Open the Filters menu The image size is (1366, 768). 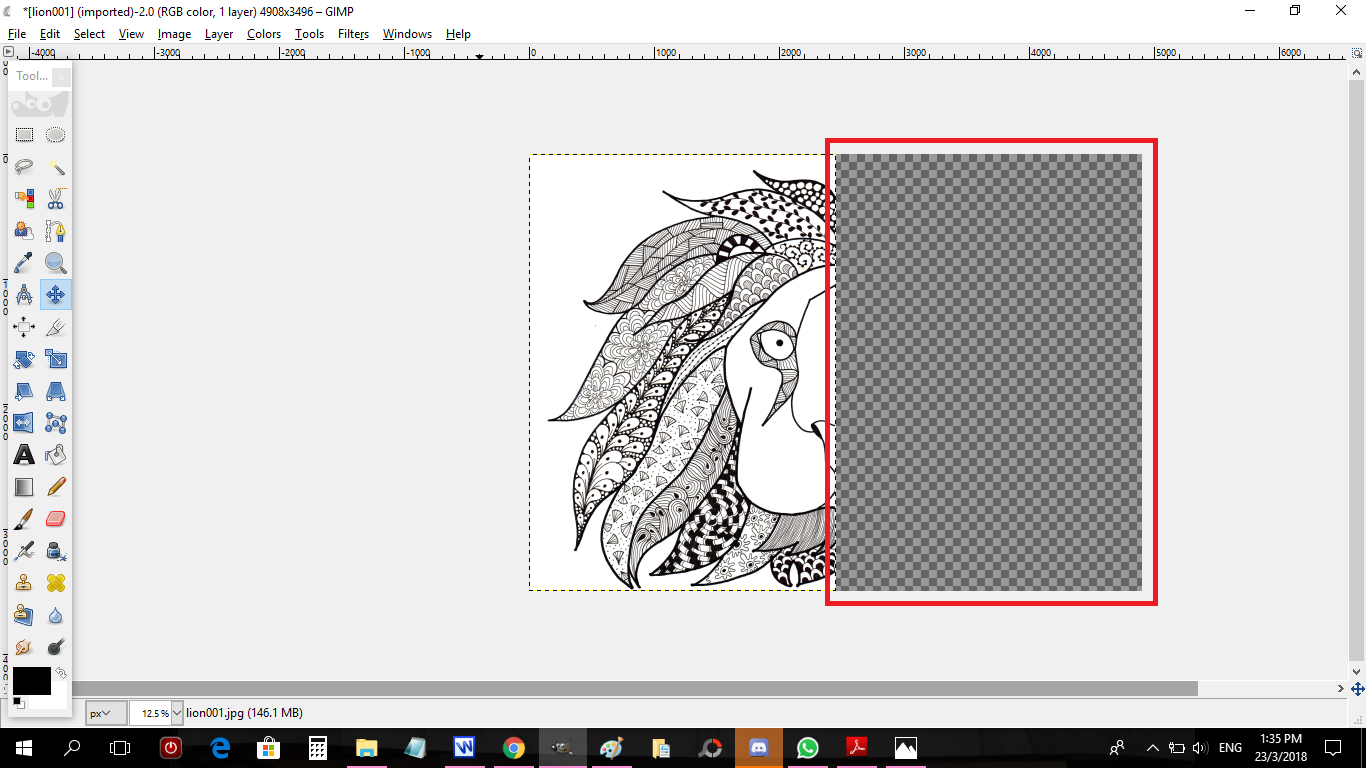tap(353, 33)
